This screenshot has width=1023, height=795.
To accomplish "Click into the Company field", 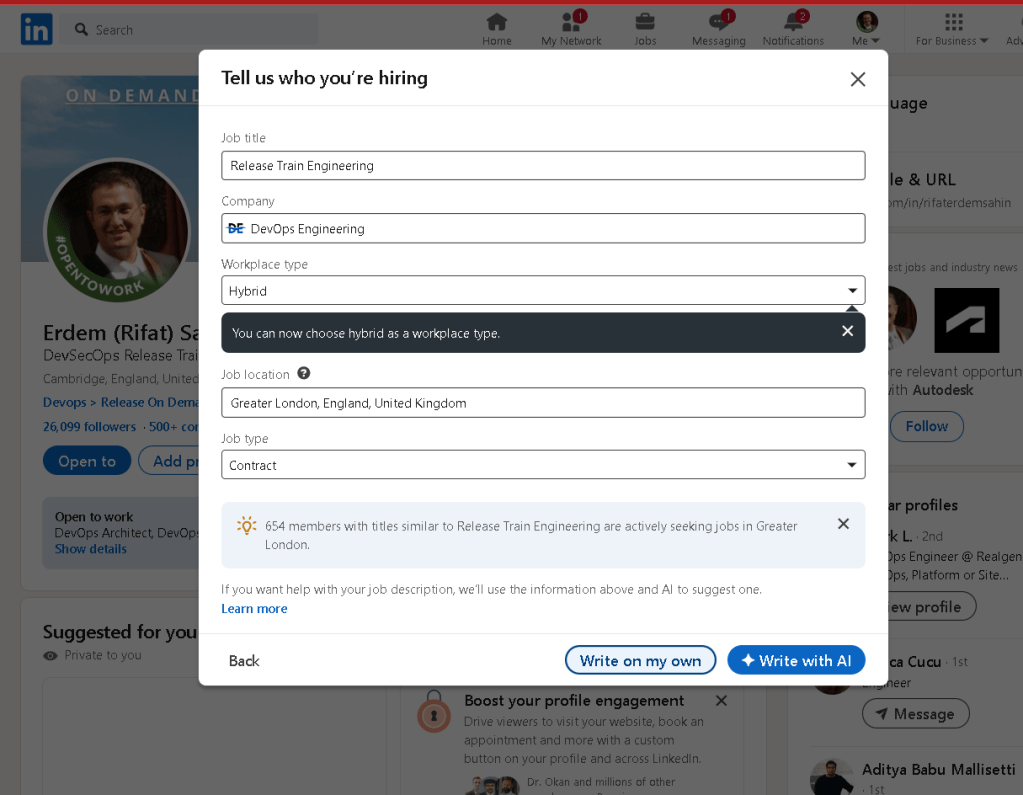I will click(x=543, y=228).
